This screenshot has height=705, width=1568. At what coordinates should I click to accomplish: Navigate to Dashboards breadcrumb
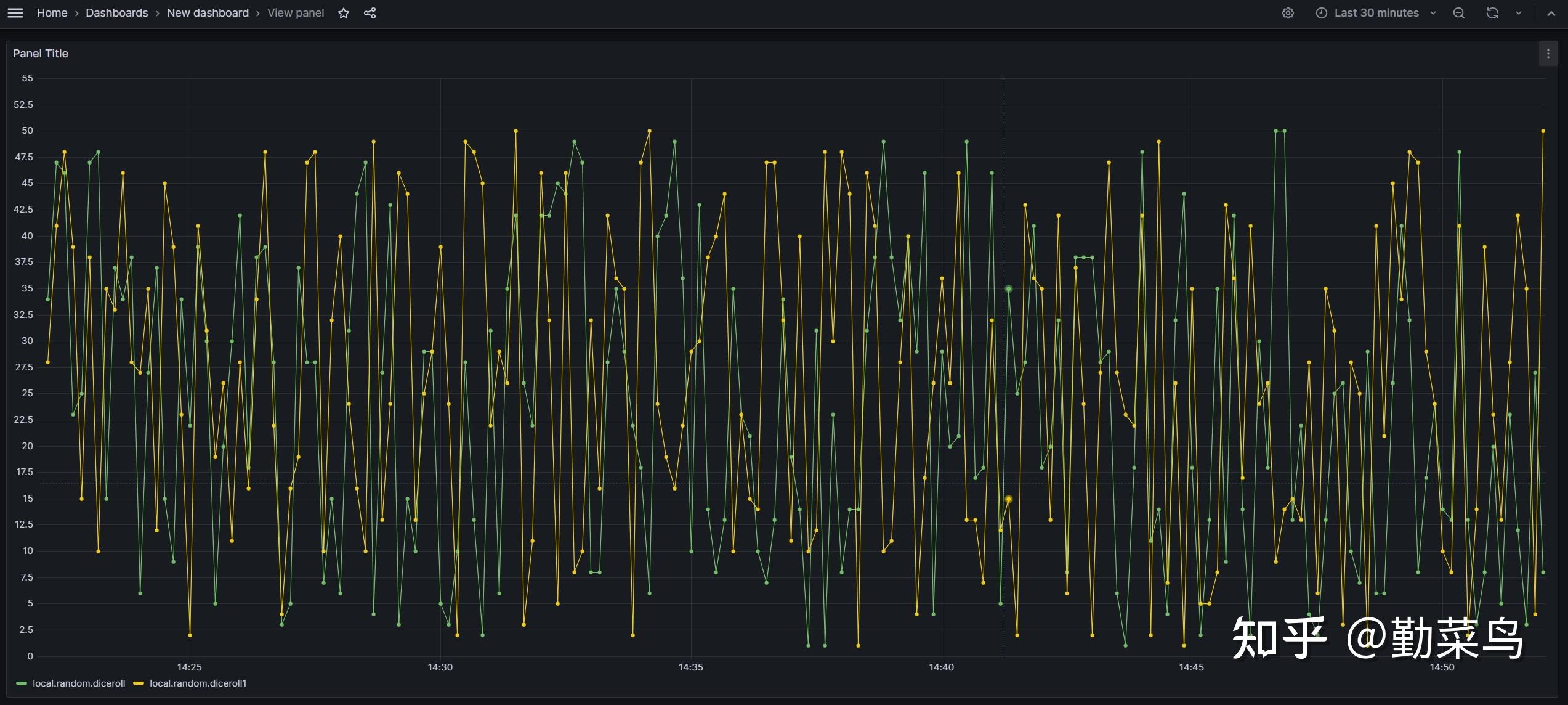coord(116,13)
